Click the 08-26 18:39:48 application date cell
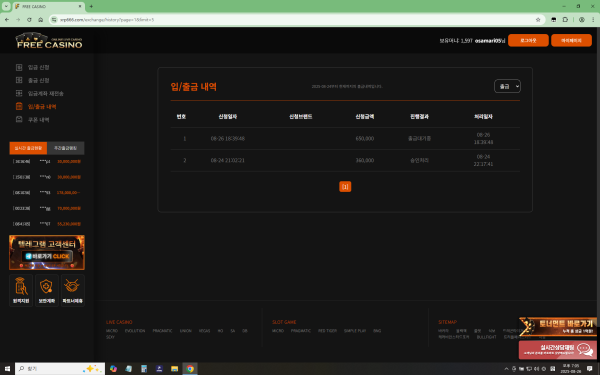 coord(228,139)
